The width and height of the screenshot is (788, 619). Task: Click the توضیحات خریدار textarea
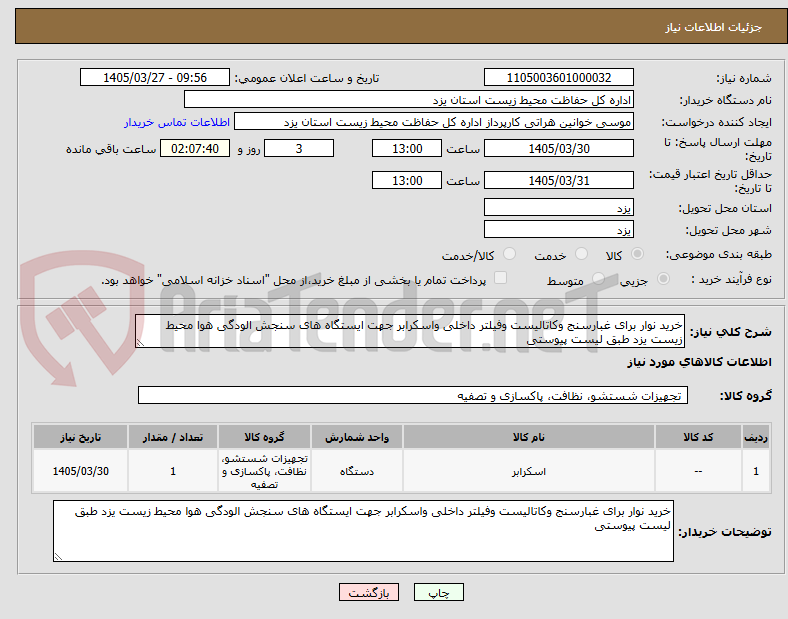(x=363, y=531)
